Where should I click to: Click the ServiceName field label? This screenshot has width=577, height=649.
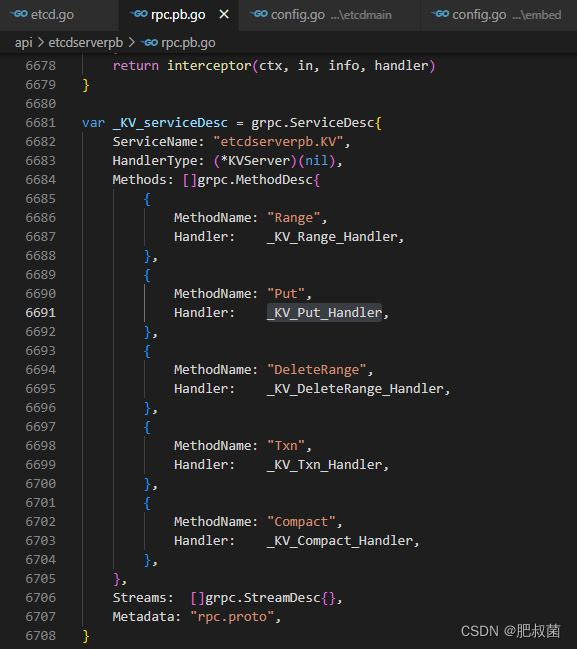tap(155, 142)
